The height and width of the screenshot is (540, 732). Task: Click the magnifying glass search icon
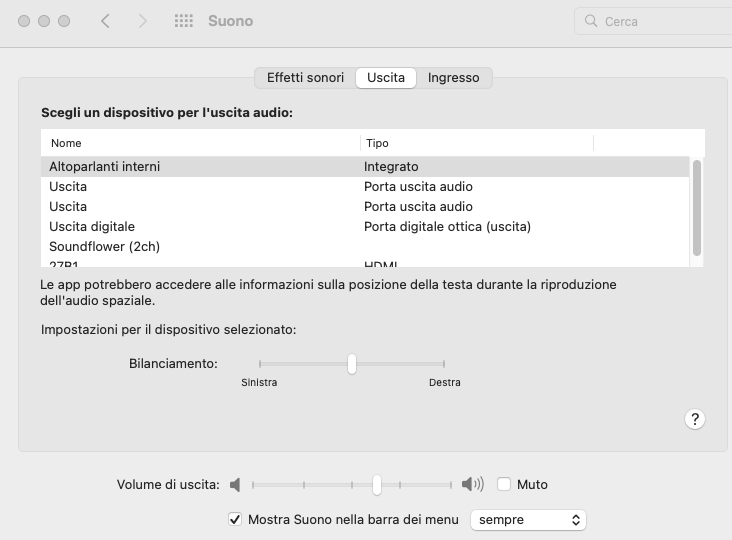pos(591,21)
